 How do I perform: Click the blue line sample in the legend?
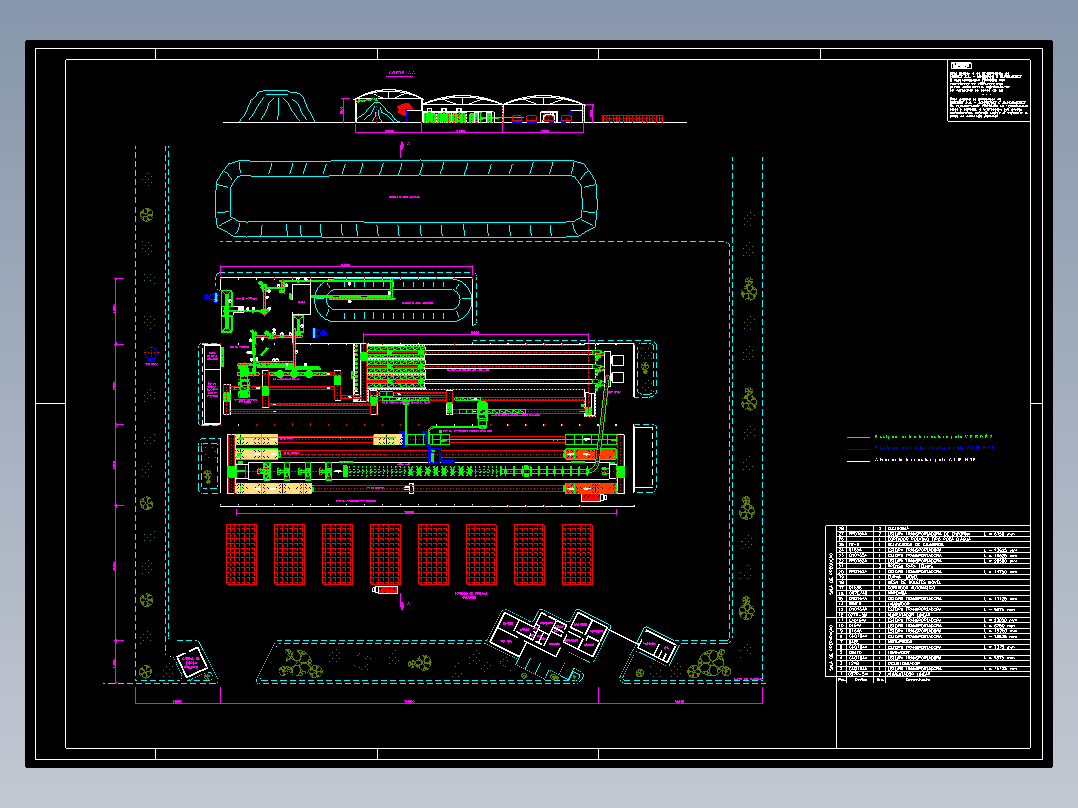[x=858, y=449]
